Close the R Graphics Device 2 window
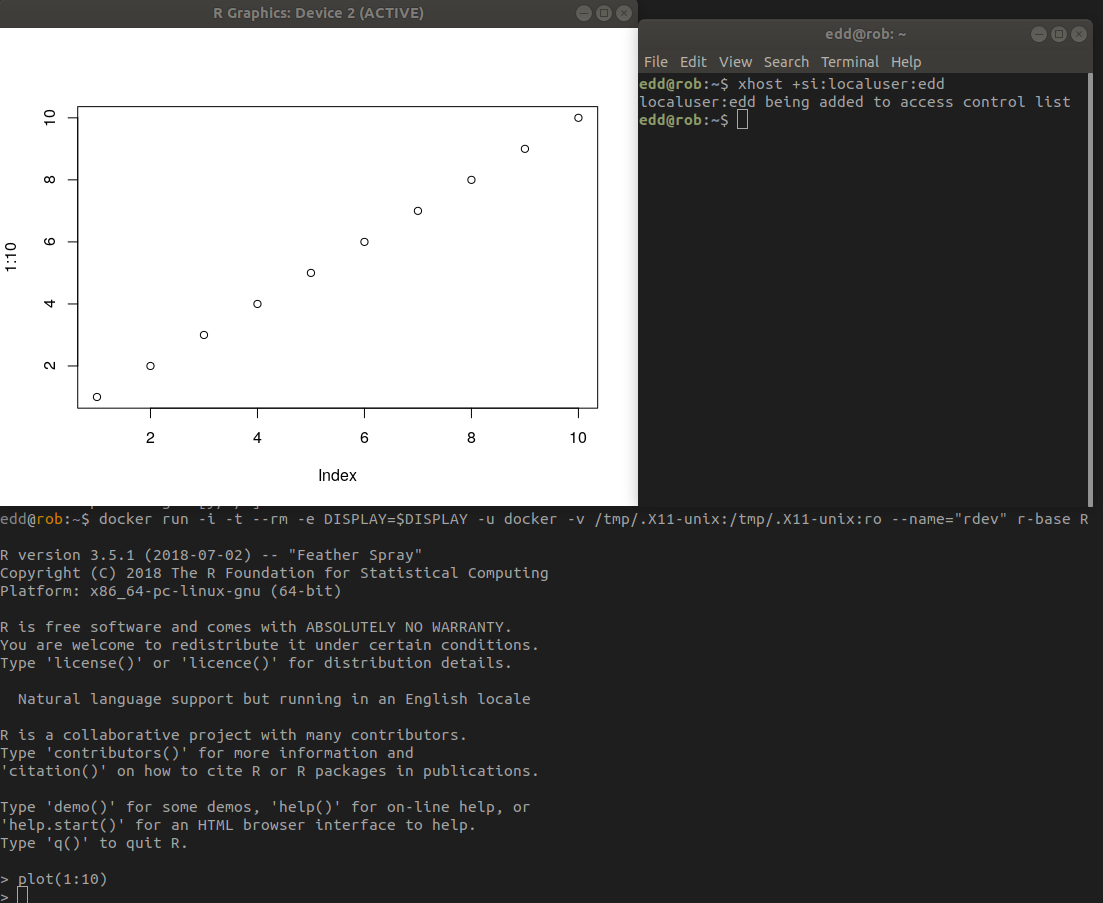 623,13
